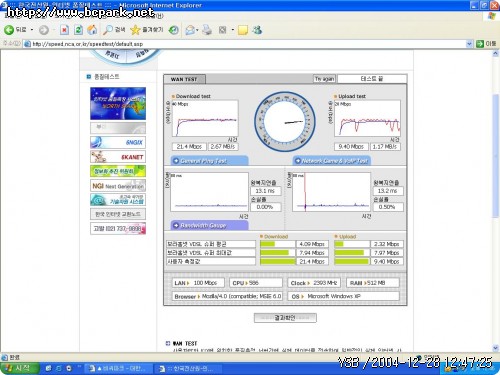The height and width of the screenshot is (375, 500).
Task: Click the page icon beside the address URL
Action: [27, 44]
